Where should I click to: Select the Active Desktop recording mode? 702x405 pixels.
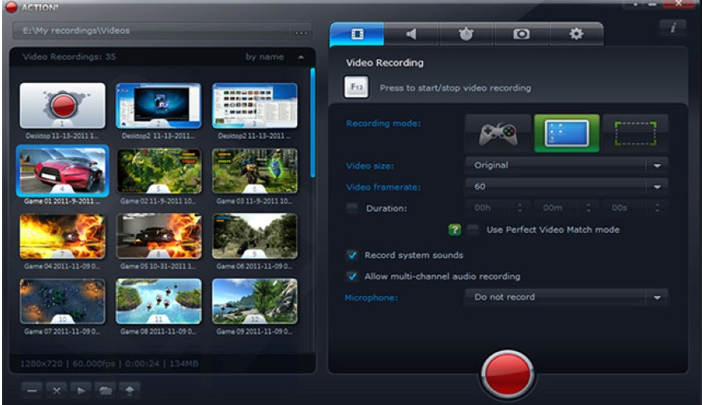tap(566, 132)
